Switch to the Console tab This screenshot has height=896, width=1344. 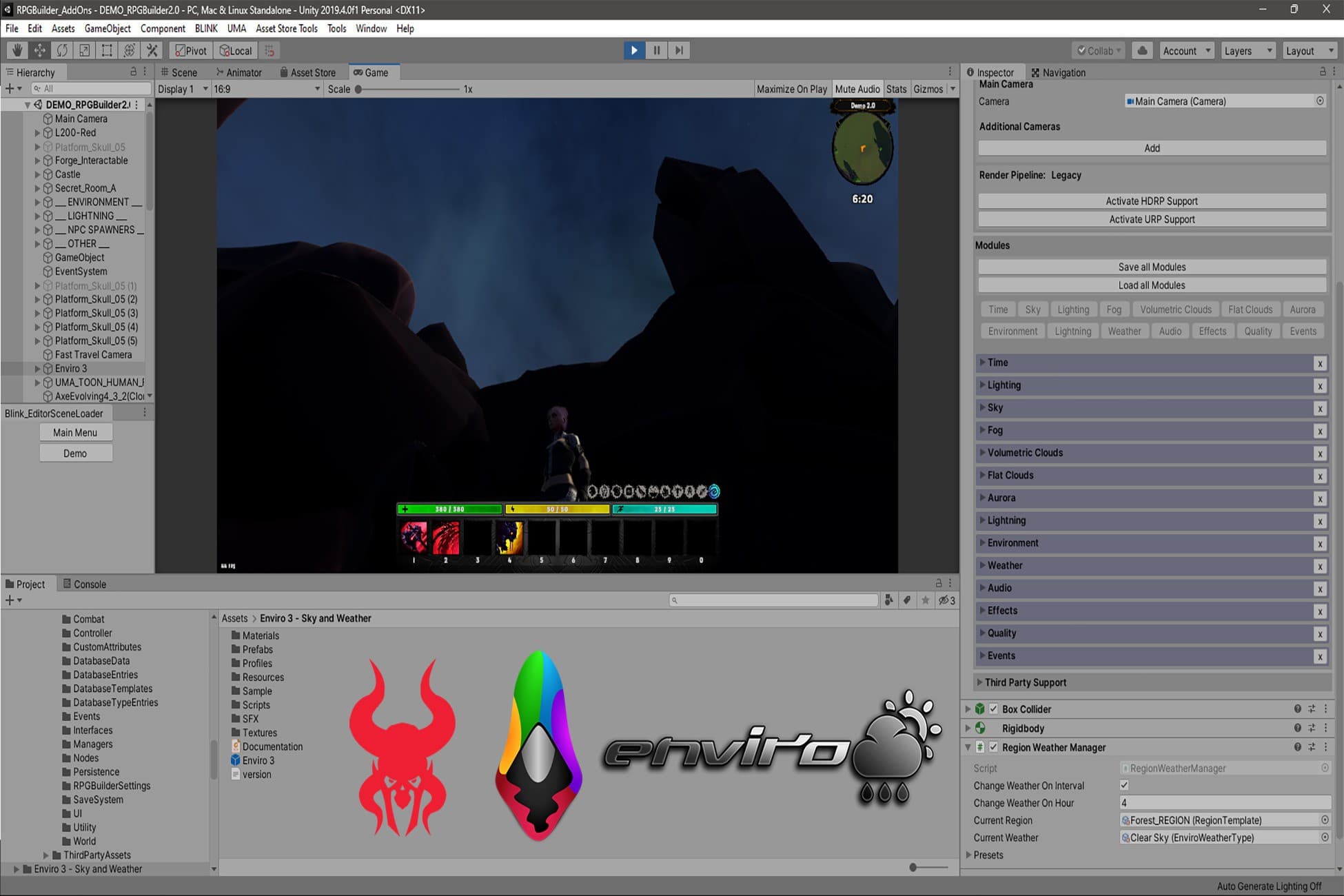[85, 584]
